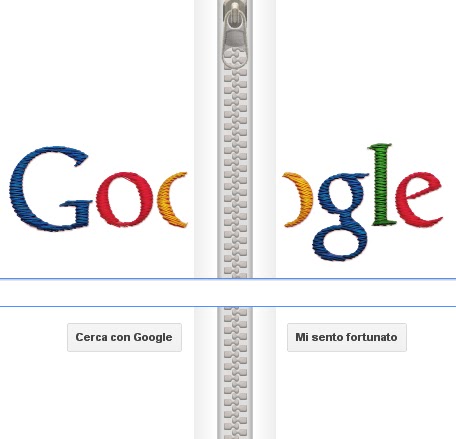Click zipper teeth just beneath the slider
The image size is (456, 439).
(x=235, y=80)
